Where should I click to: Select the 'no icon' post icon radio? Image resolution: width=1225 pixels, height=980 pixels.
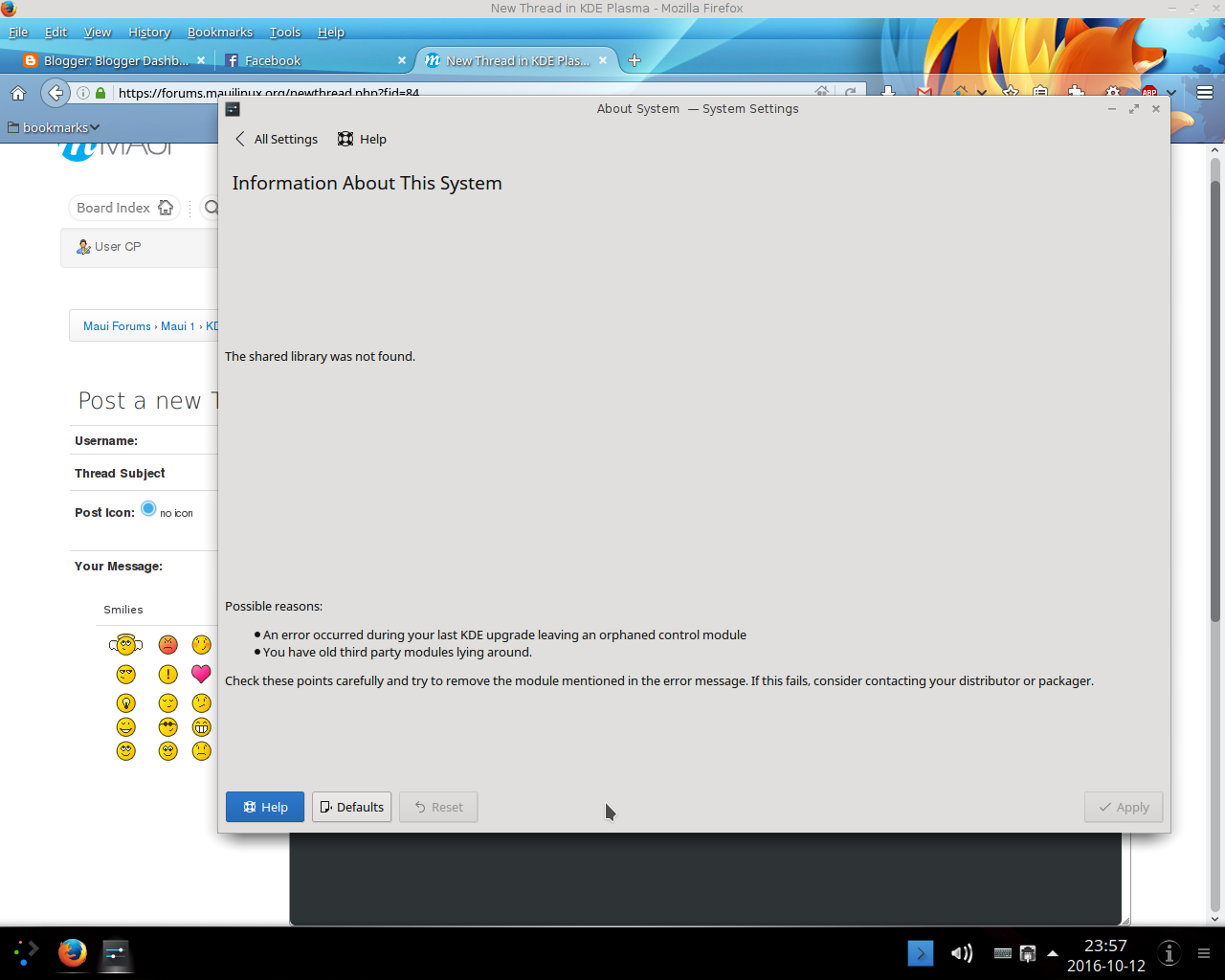(x=148, y=509)
